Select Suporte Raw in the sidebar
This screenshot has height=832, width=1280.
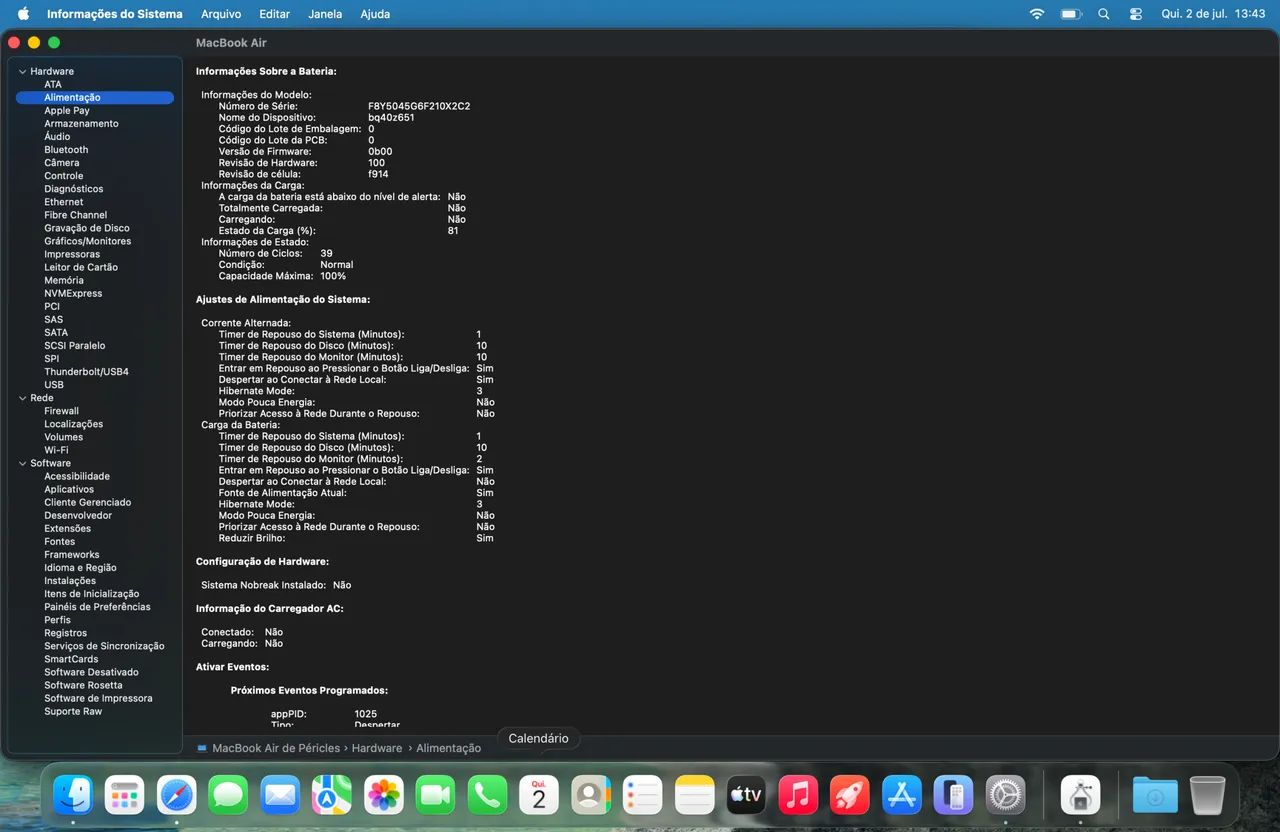click(x=73, y=712)
